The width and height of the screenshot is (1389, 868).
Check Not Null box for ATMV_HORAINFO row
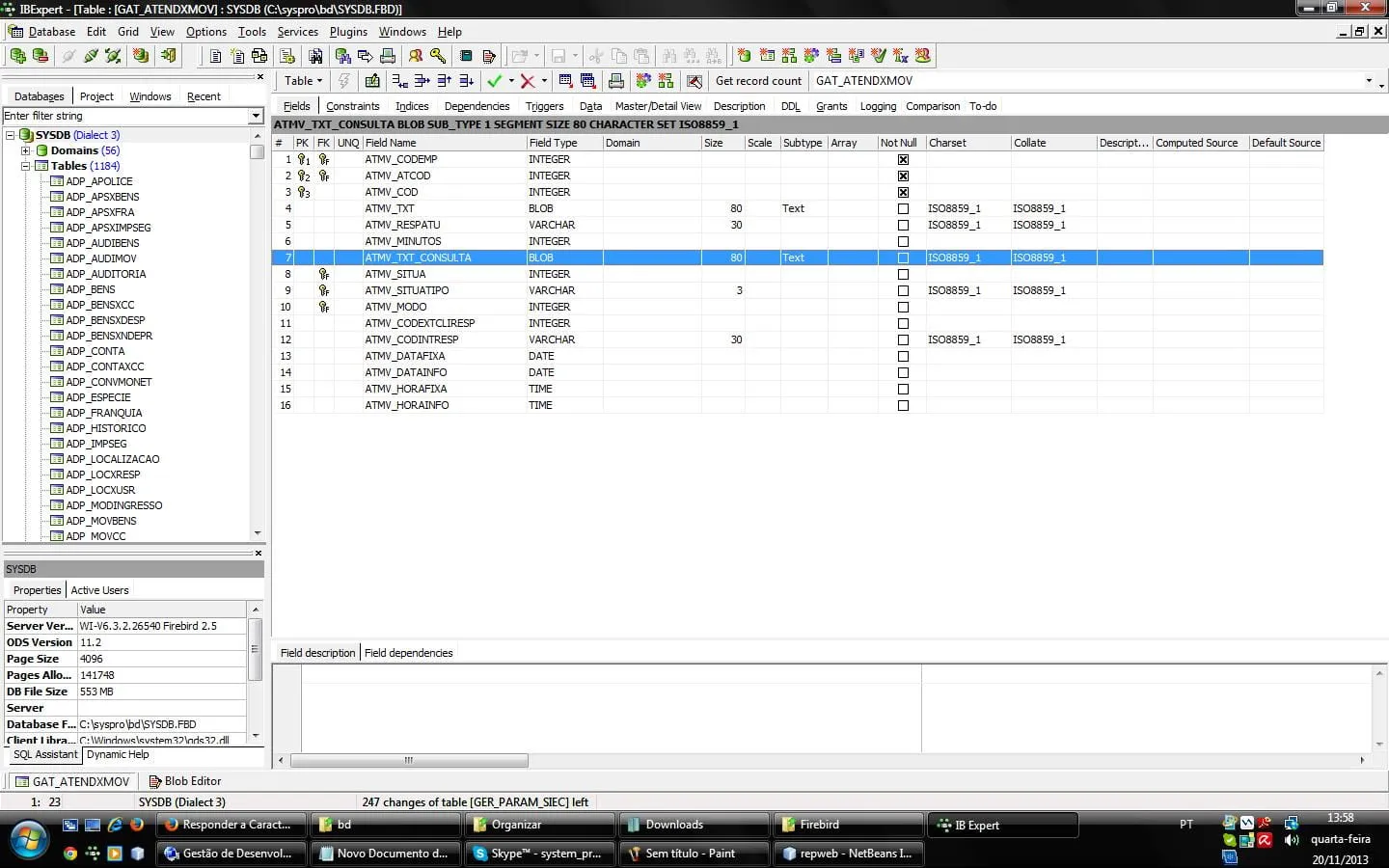click(903, 405)
